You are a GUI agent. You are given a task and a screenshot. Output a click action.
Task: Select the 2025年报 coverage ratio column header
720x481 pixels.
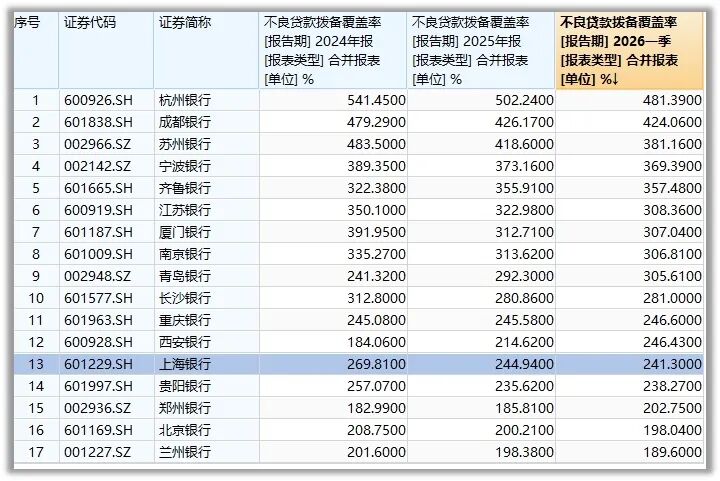(481, 50)
